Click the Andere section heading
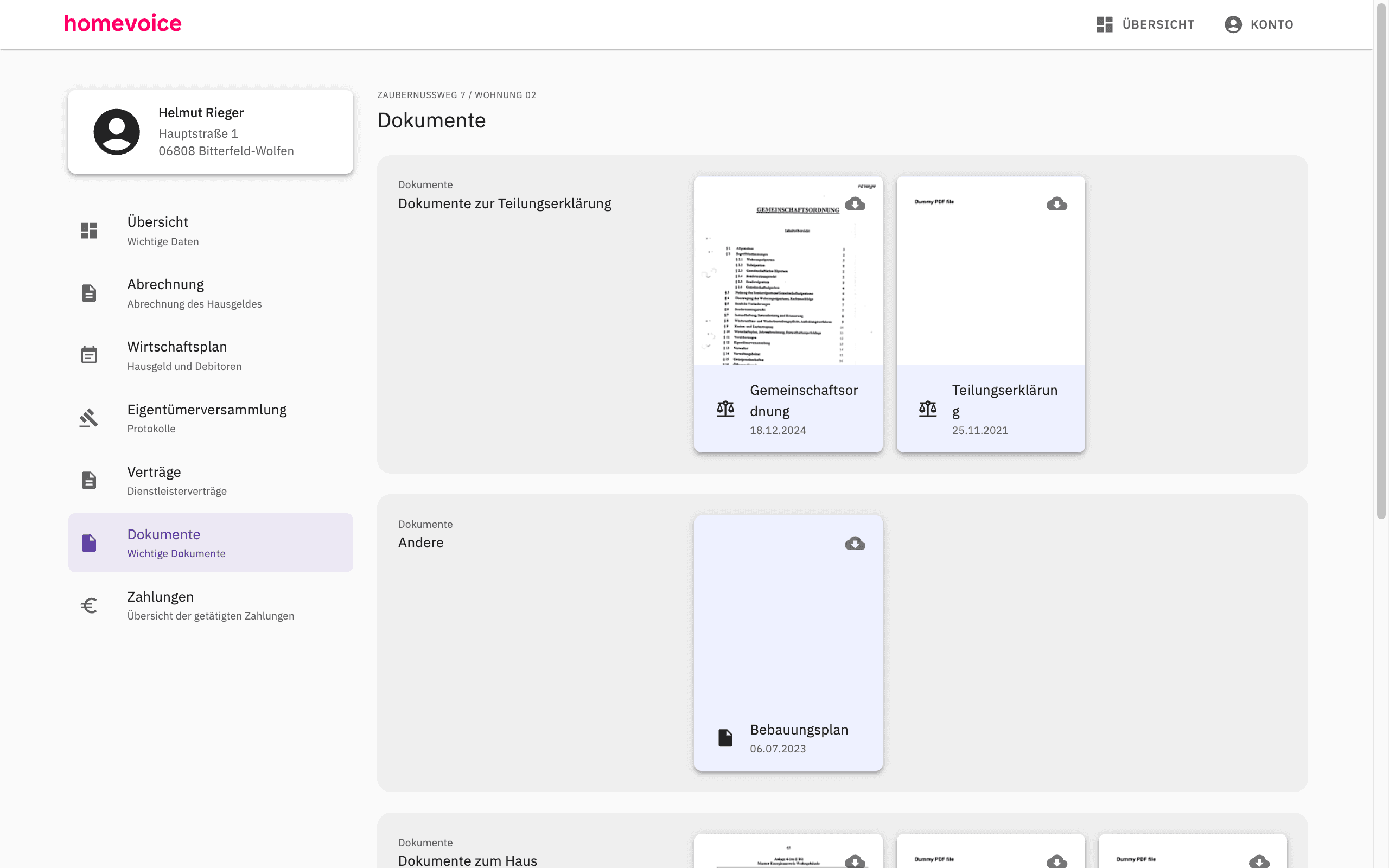Viewport: 1389px width, 868px height. [x=420, y=542]
